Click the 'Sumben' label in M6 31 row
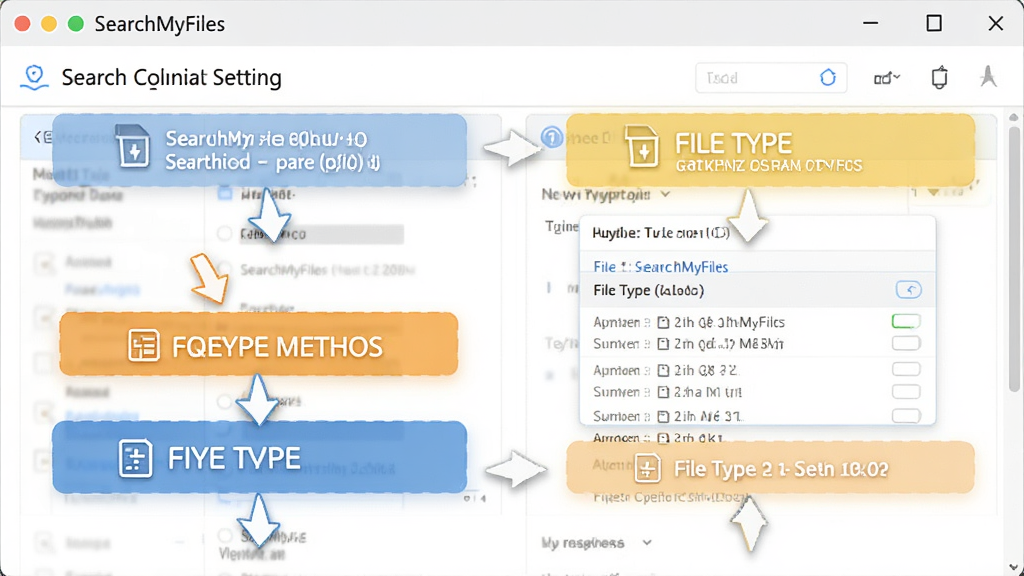The height and width of the screenshot is (576, 1024). coord(616,416)
